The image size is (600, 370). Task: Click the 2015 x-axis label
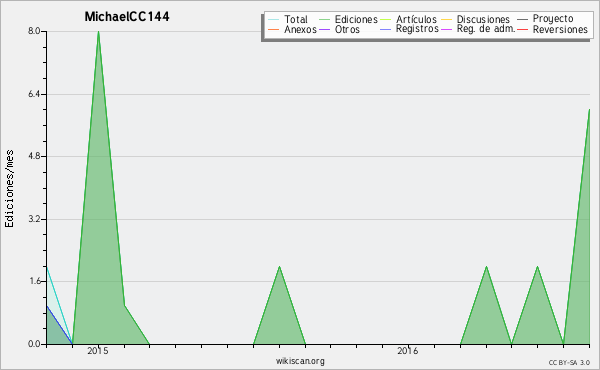pyautogui.click(x=98, y=350)
